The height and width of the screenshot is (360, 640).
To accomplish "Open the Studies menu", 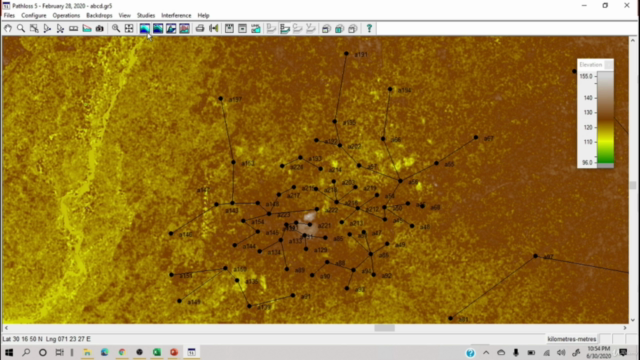I will 146,16.
